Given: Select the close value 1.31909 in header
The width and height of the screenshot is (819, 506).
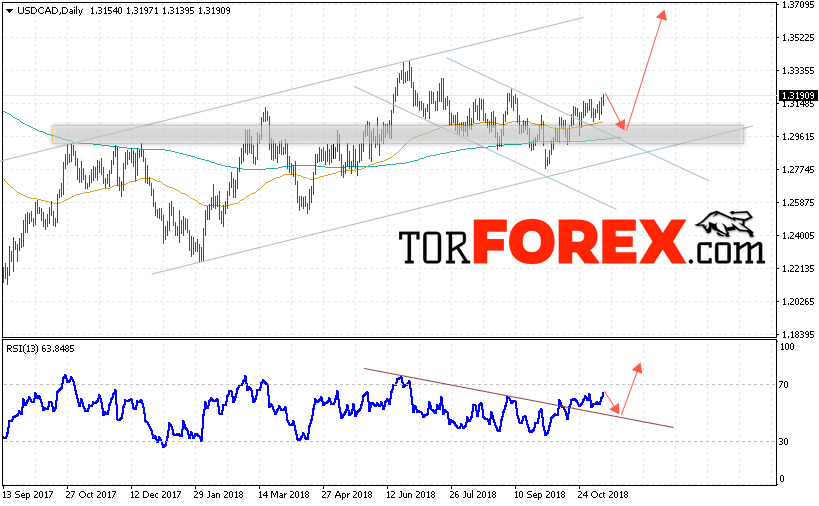Looking at the screenshot, I should point(214,10).
